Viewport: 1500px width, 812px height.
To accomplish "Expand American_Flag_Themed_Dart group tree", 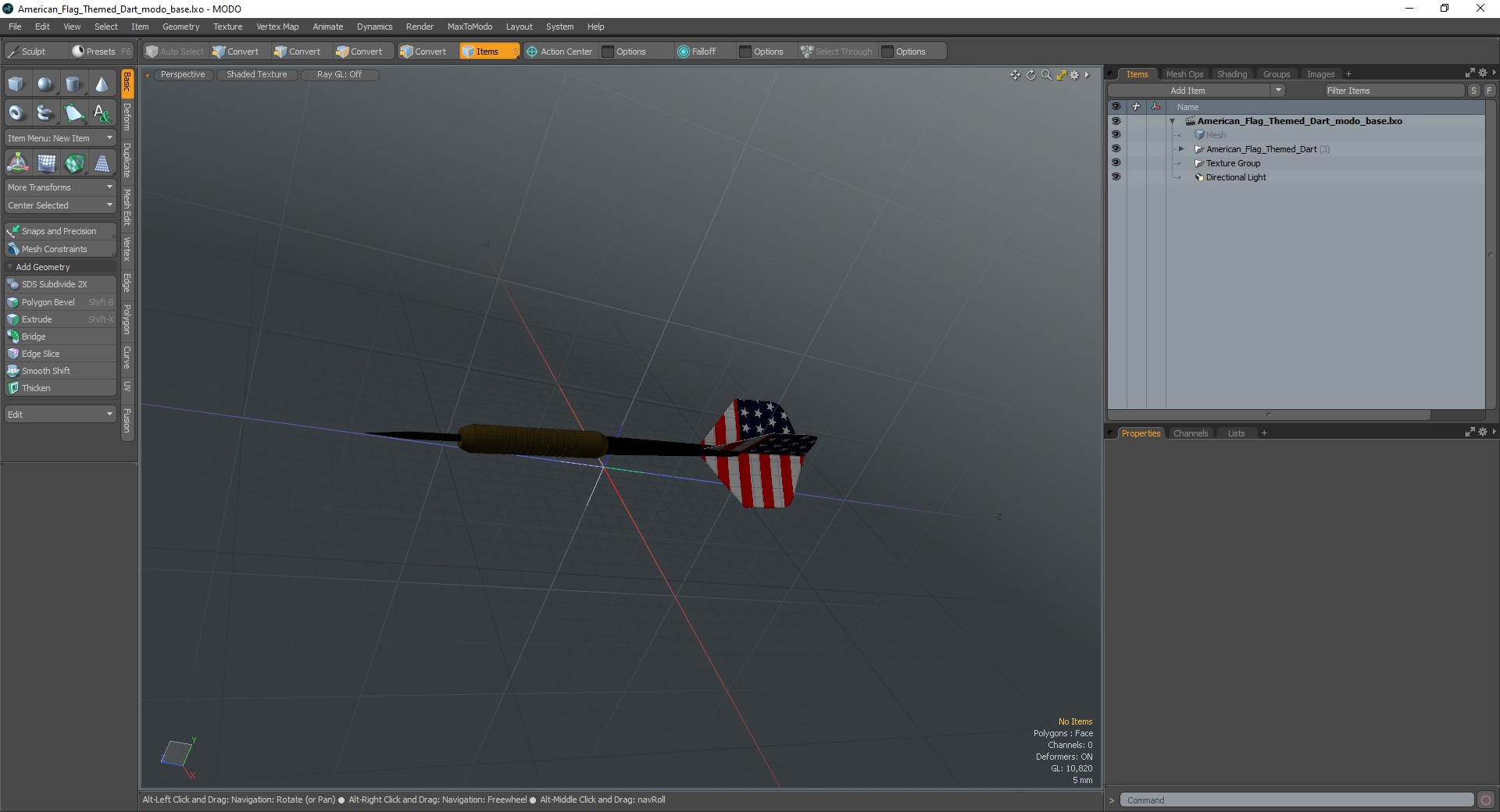I will pos(1181,149).
